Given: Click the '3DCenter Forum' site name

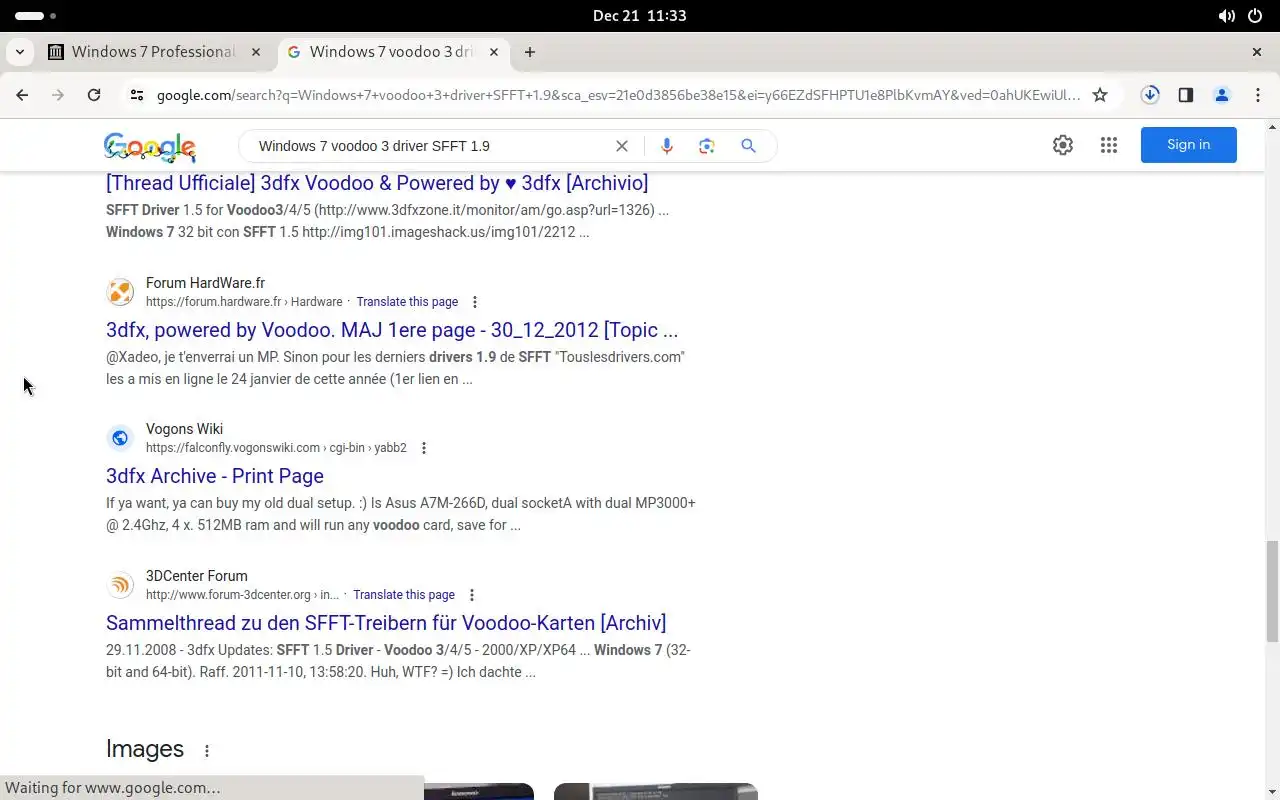Looking at the screenshot, I should click(x=196, y=576).
